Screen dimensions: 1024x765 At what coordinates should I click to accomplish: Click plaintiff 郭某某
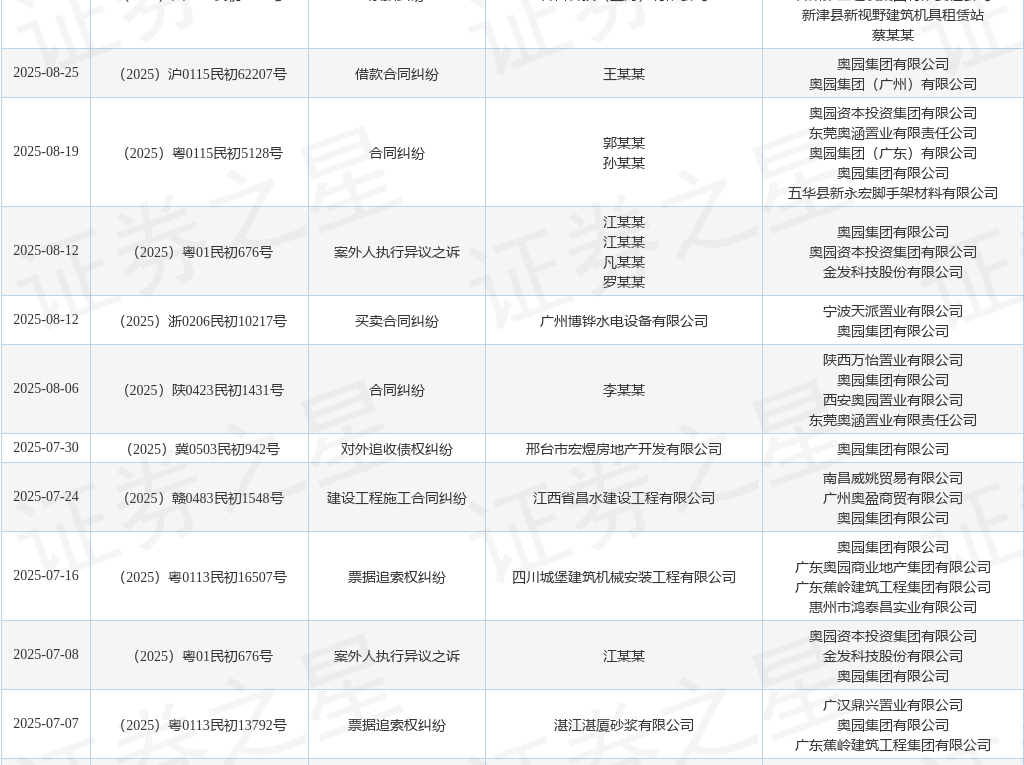point(624,143)
